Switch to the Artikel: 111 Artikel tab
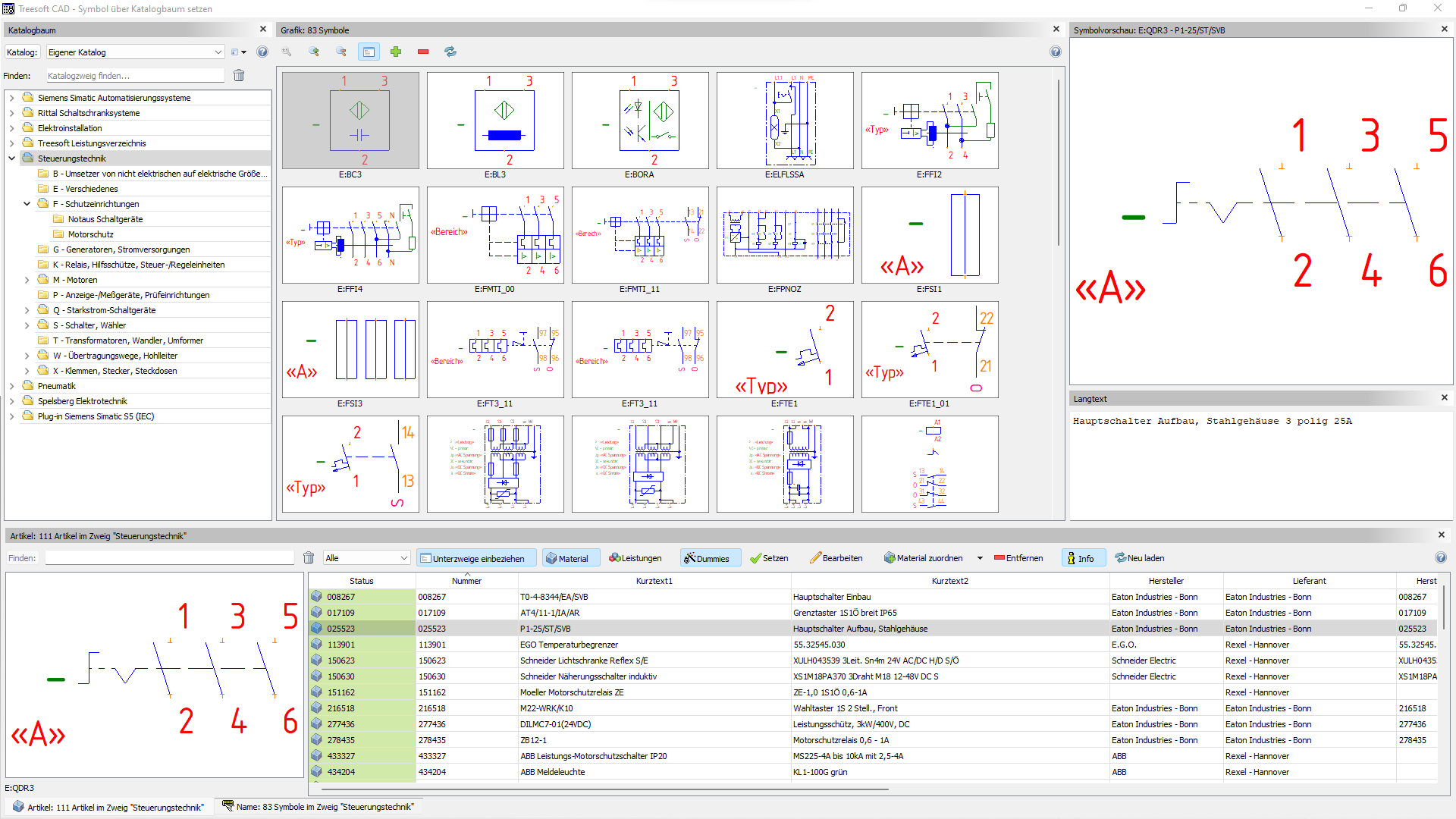 (108, 807)
